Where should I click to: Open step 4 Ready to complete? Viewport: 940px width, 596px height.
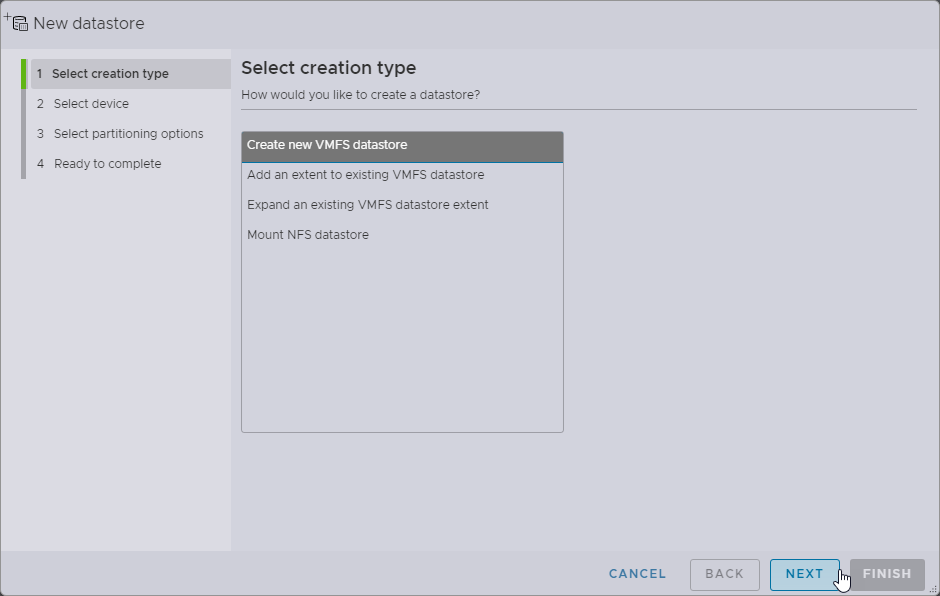pyautogui.click(x=107, y=164)
